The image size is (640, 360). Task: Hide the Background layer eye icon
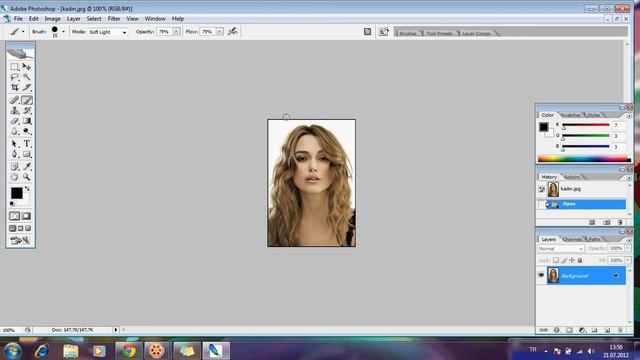(541, 275)
